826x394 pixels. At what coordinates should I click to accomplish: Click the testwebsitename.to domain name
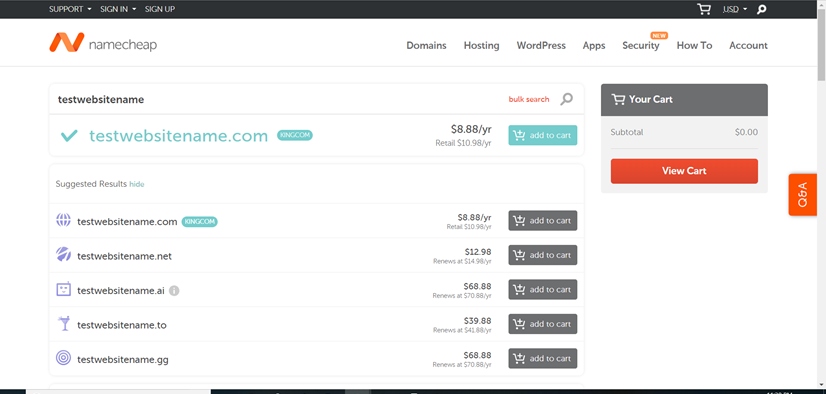pyautogui.click(x=122, y=326)
